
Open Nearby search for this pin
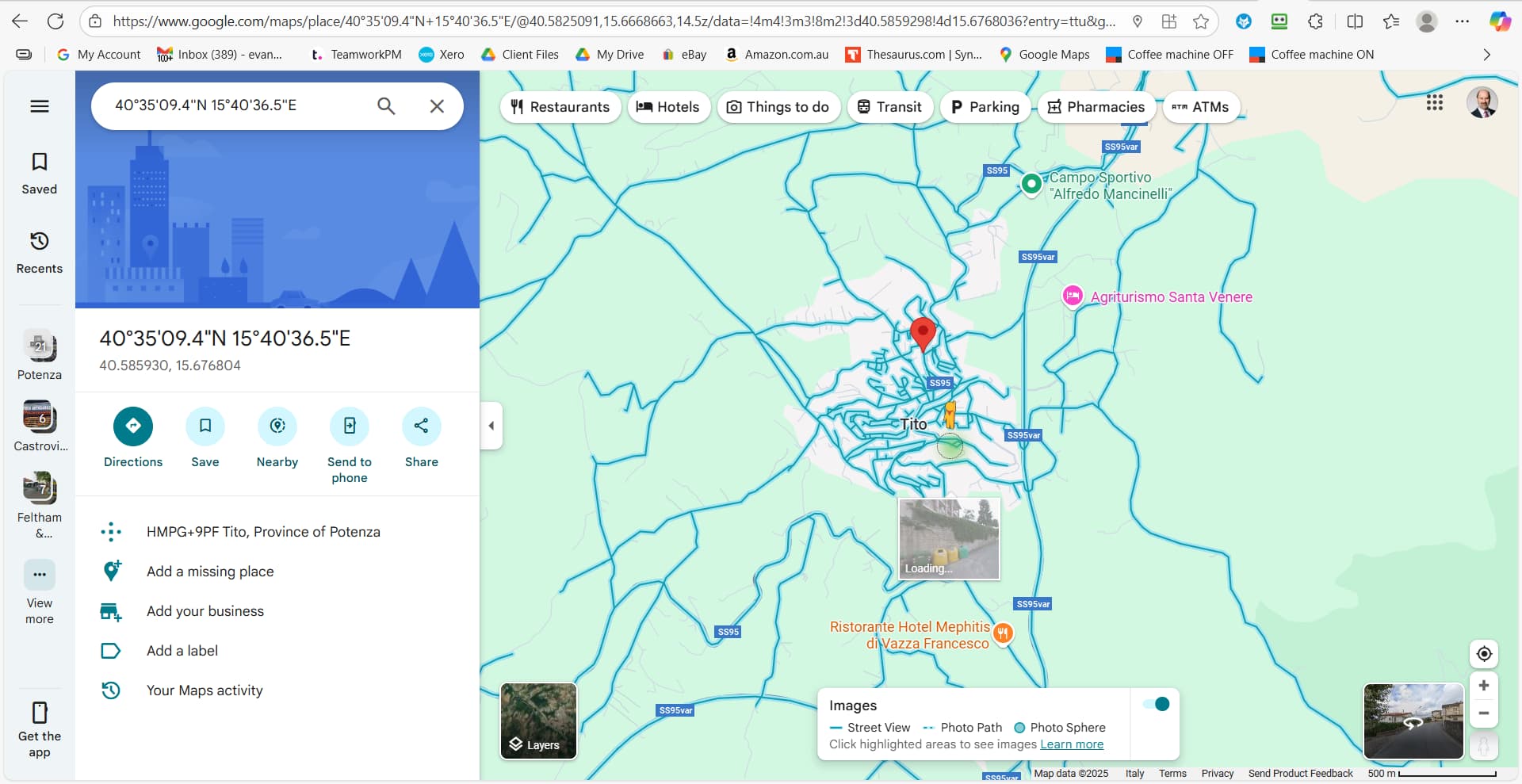pos(277,426)
